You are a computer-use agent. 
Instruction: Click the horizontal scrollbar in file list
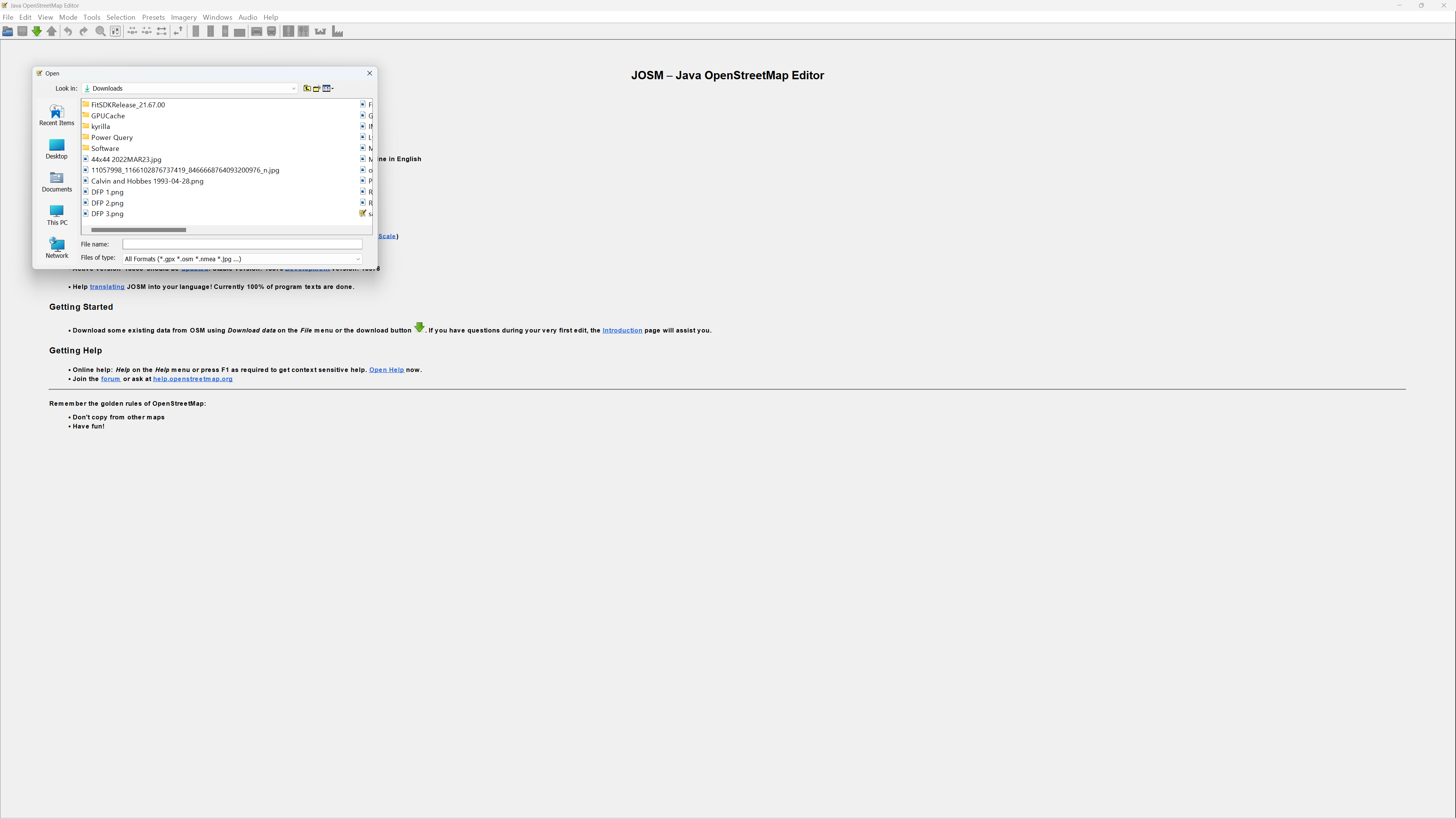pos(138,230)
